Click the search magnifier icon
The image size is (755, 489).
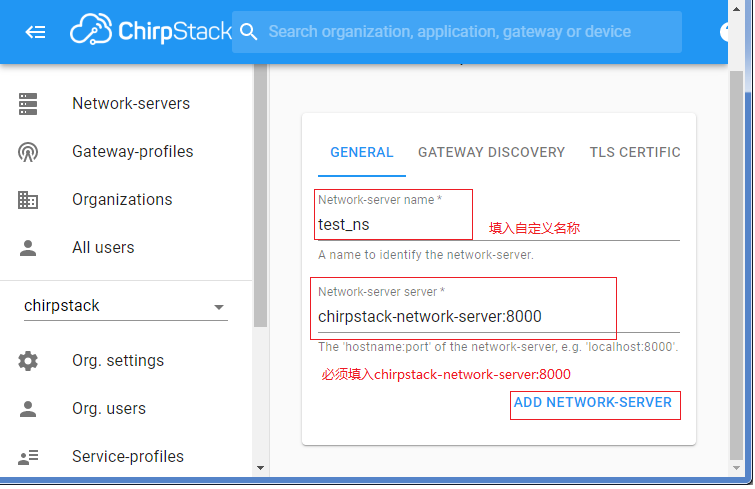click(x=248, y=32)
